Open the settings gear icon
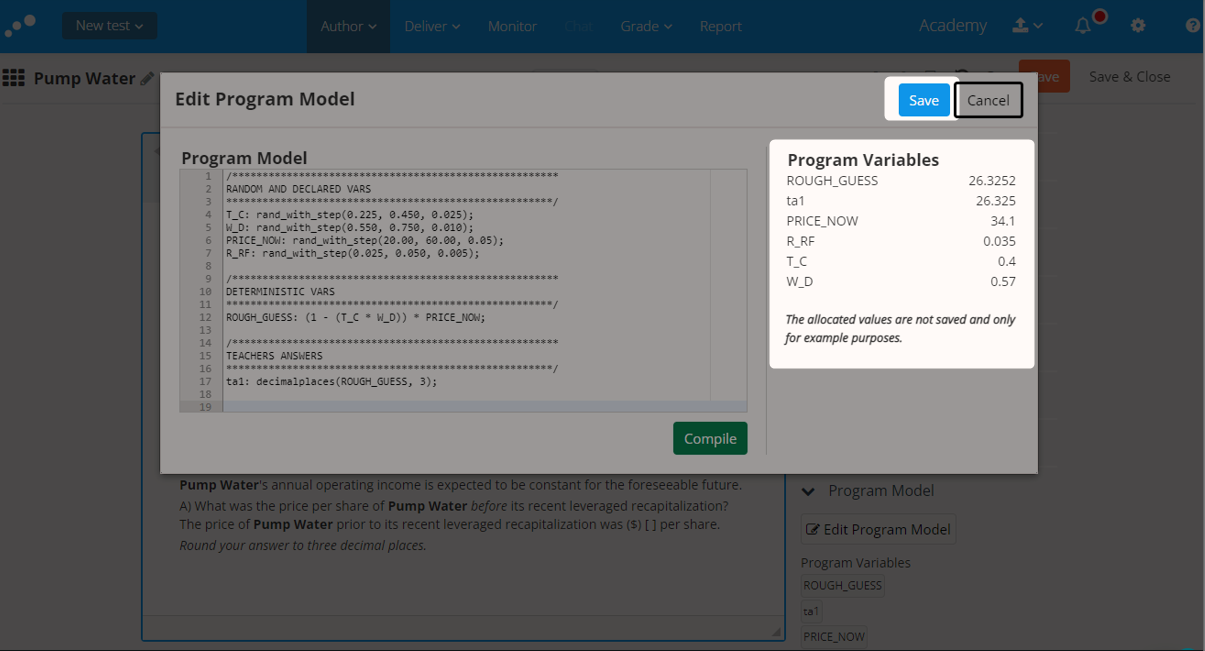 tap(1138, 26)
